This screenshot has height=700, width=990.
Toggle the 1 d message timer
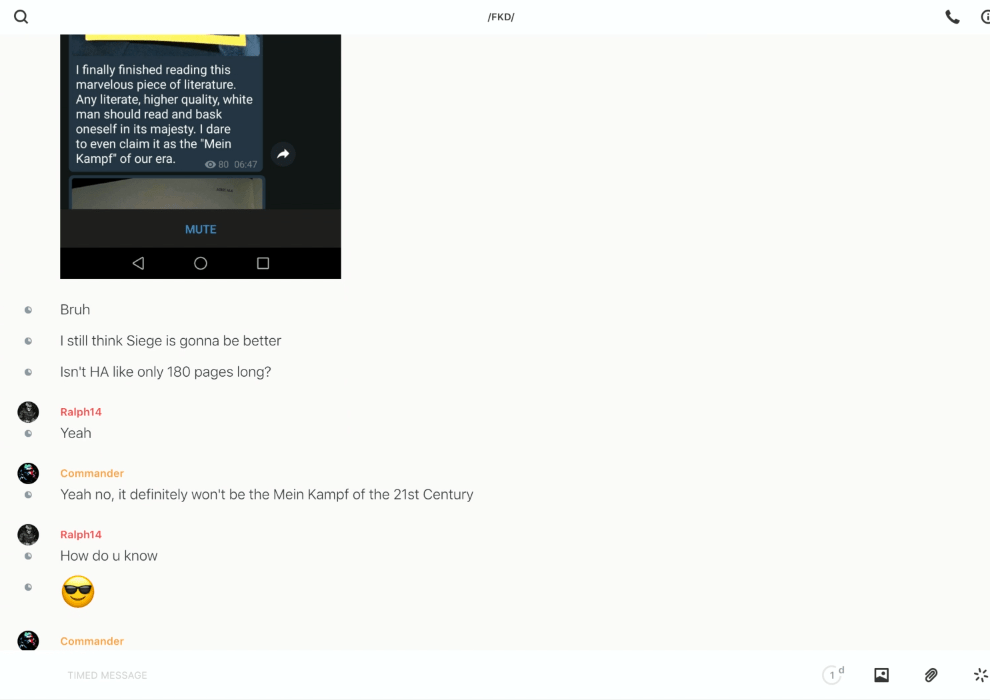pyautogui.click(x=832, y=675)
